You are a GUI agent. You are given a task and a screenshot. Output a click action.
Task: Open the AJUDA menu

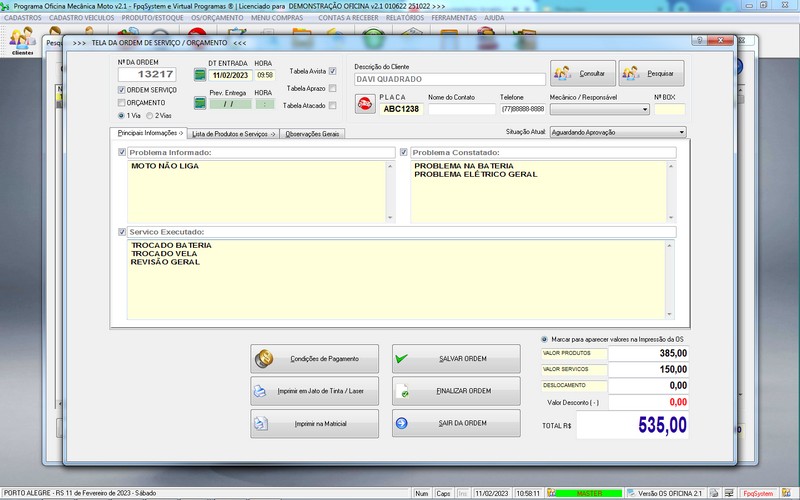click(x=494, y=18)
